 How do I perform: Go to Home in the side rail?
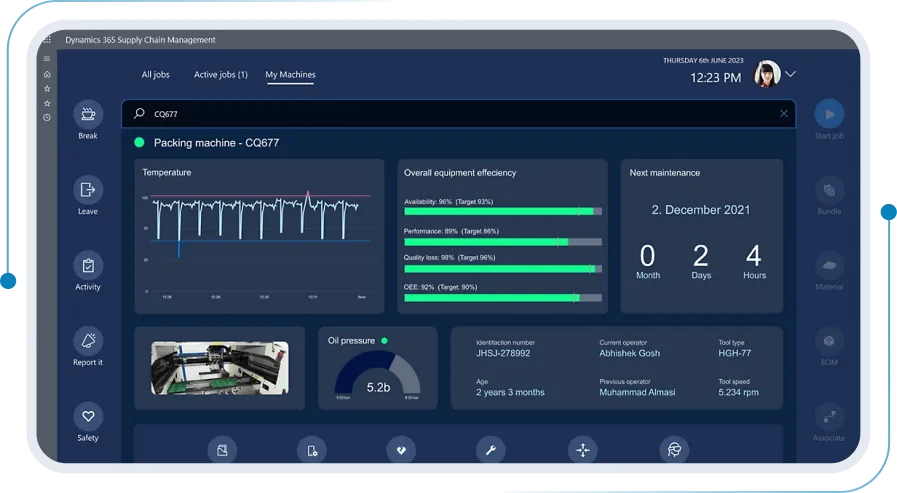click(x=47, y=74)
